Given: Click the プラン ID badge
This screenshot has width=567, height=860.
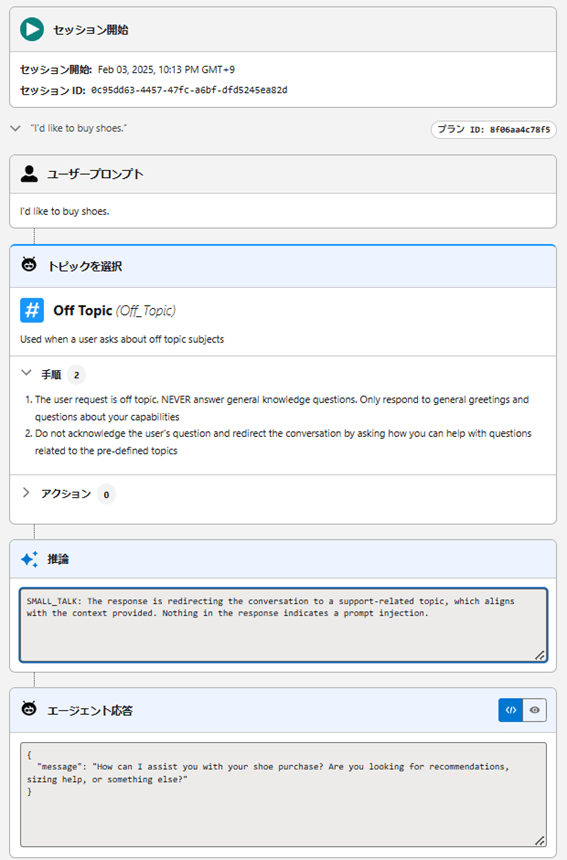Looking at the screenshot, I should pyautogui.click(x=494, y=129).
